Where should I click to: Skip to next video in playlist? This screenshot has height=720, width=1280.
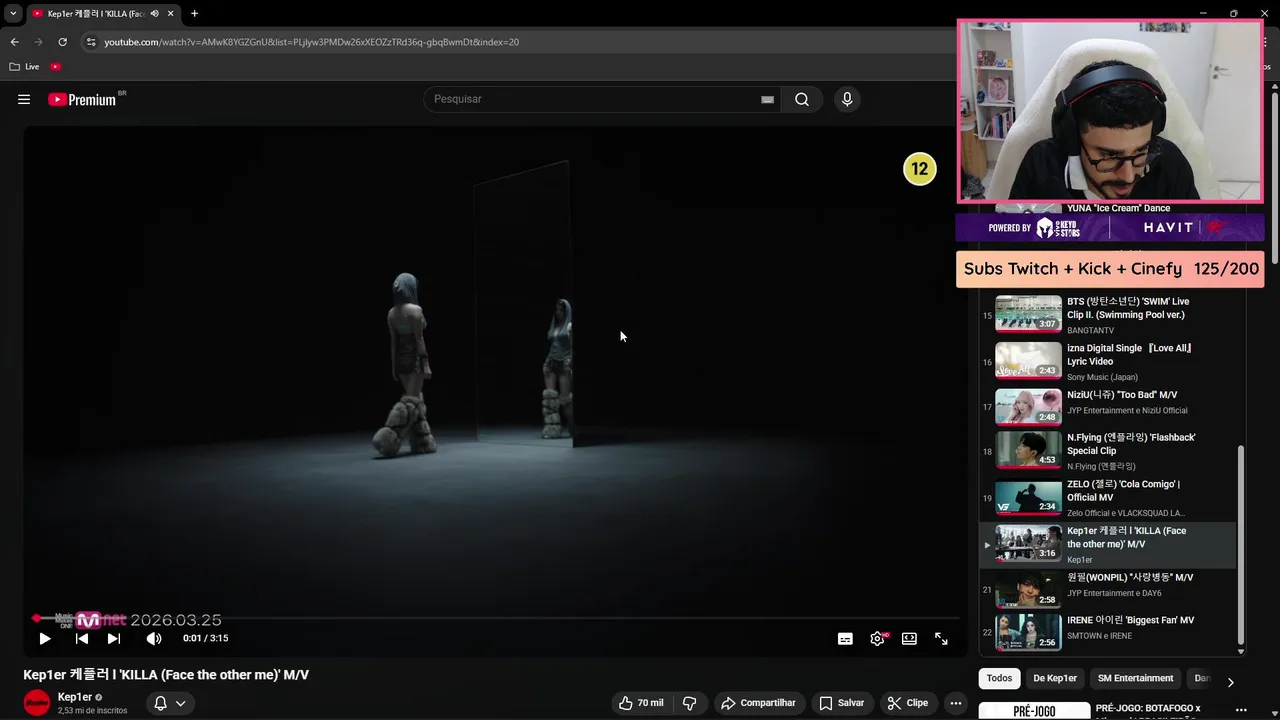(114, 638)
